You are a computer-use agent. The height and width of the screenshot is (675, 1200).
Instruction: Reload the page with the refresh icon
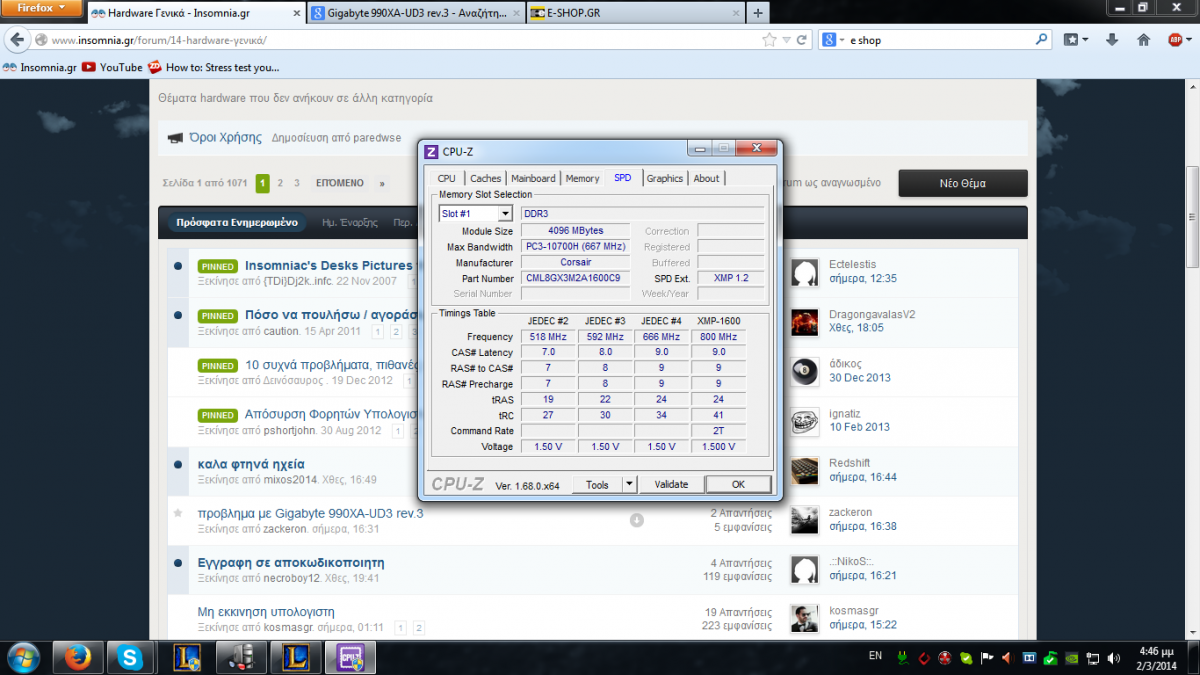802,40
